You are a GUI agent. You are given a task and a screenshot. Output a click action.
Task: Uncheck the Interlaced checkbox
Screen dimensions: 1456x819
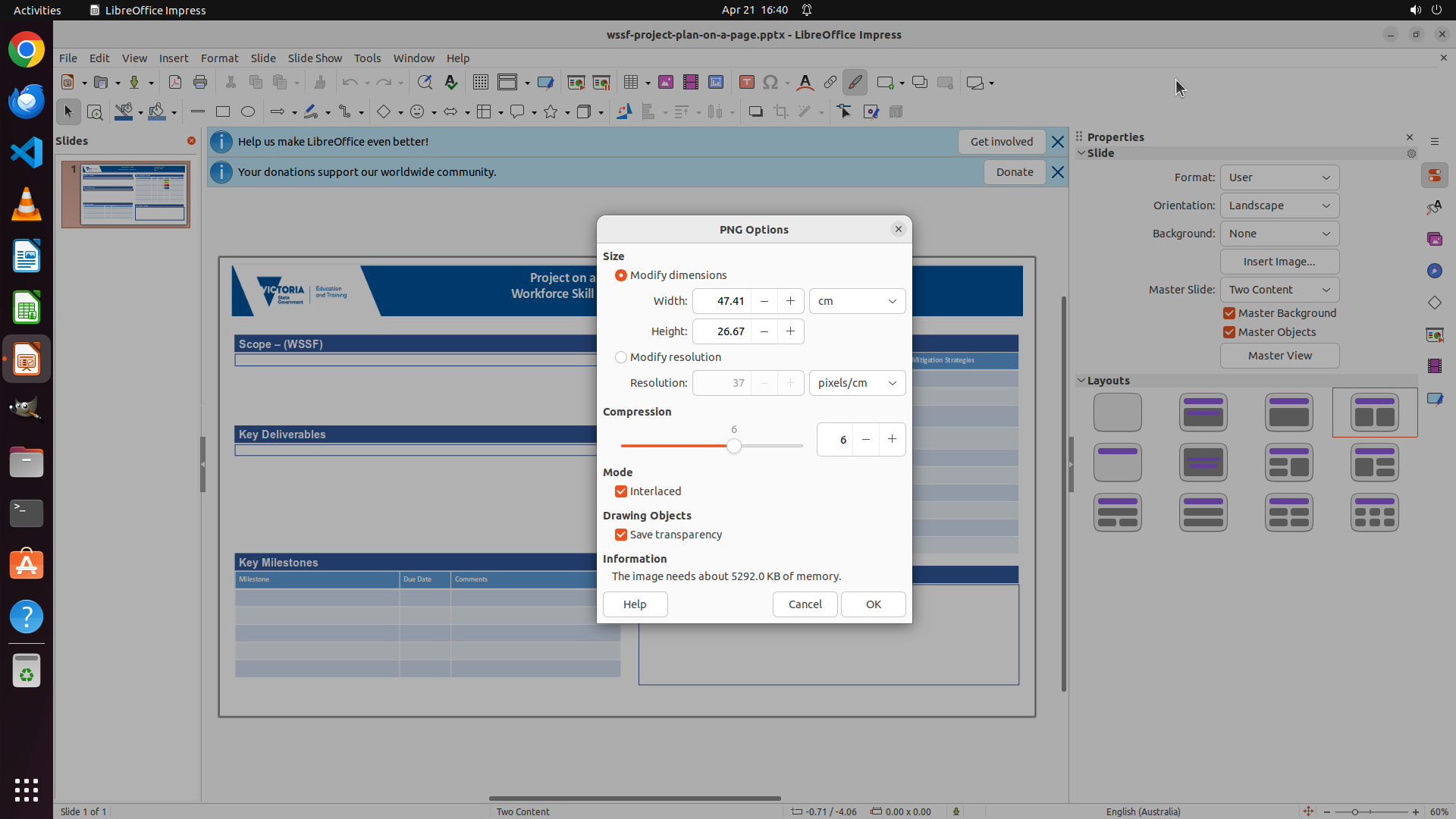point(621,491)
